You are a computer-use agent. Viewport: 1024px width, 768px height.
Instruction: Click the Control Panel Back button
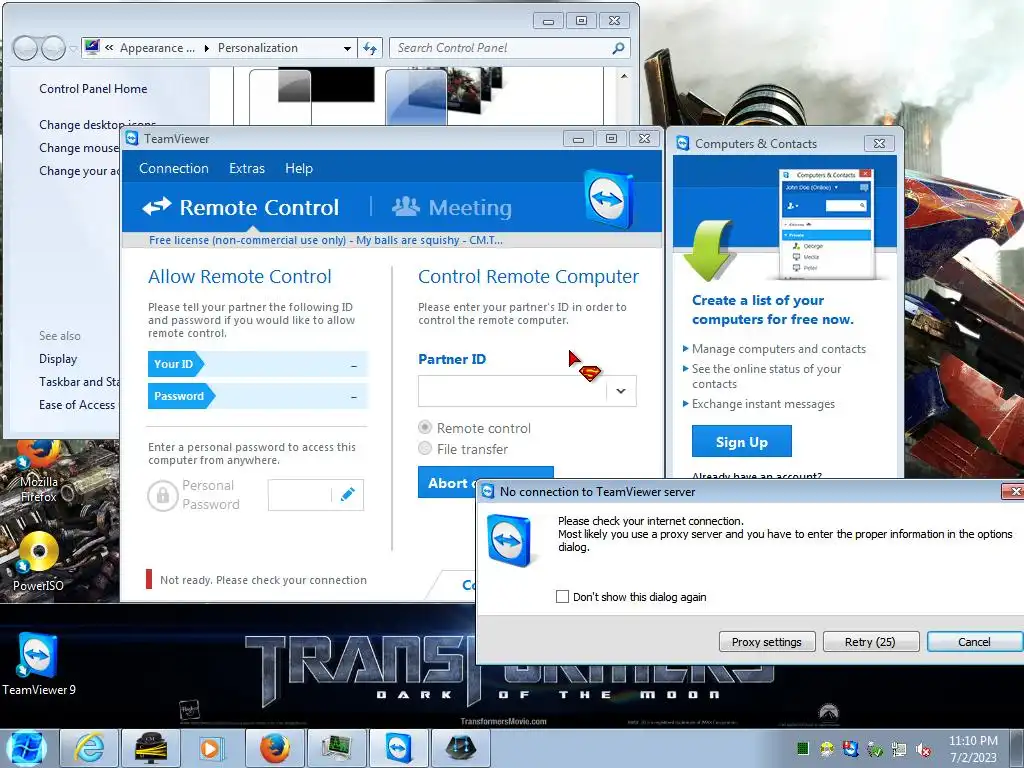pos(25,48)
